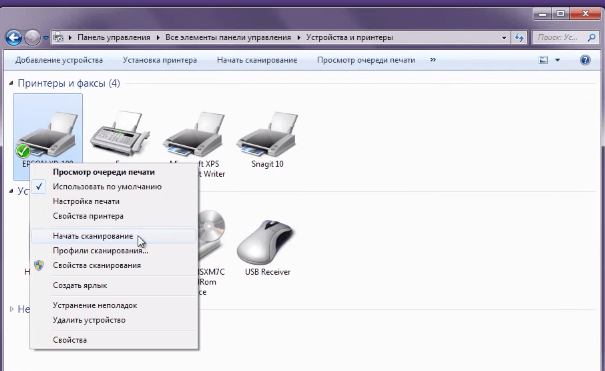Select the Snagit 10 printer icon

click(x=267, y=134)
